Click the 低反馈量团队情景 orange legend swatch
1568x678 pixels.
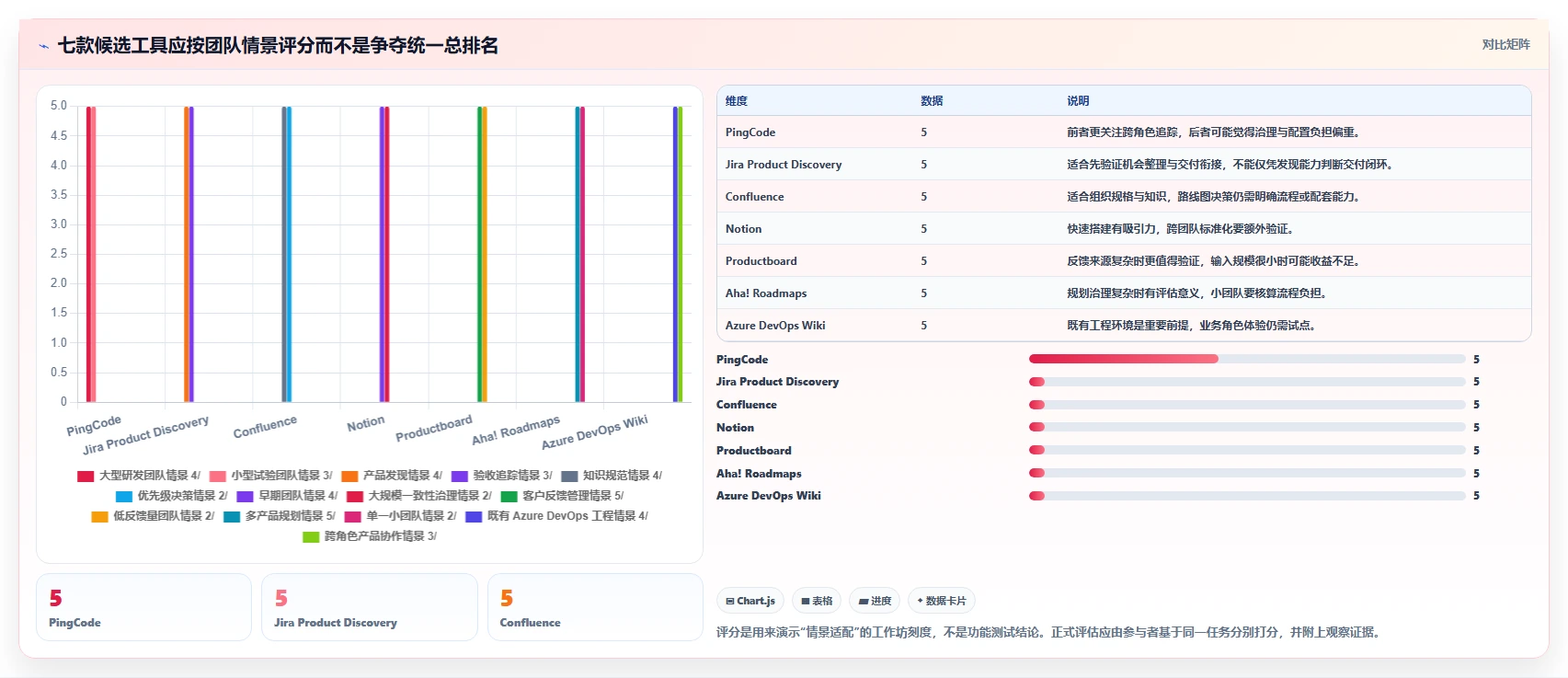[100, 516]
